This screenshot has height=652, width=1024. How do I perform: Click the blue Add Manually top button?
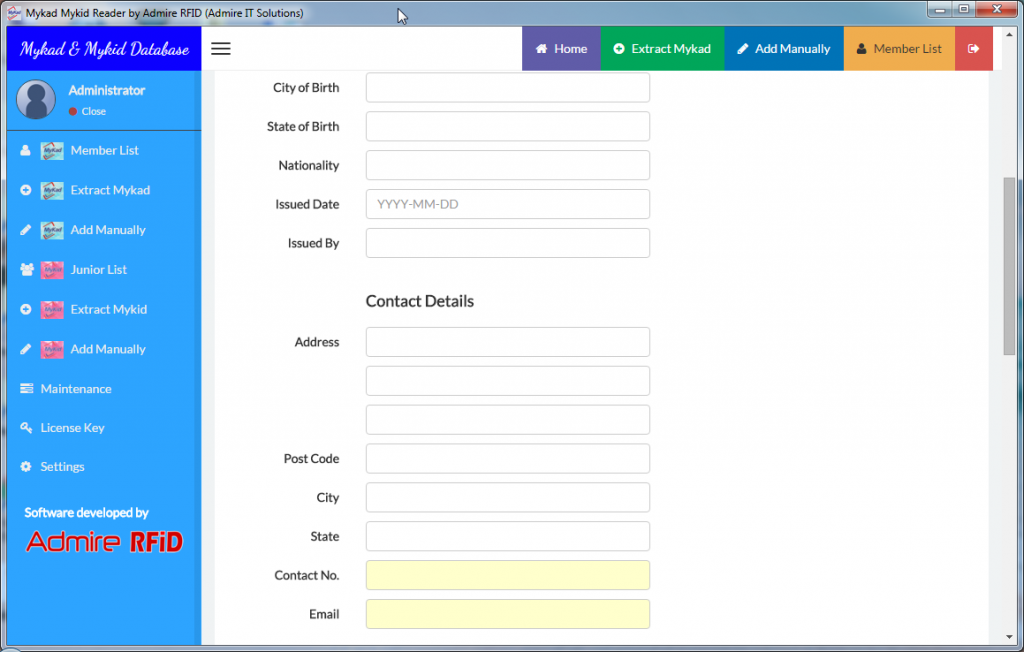pyautogui.click(x=784, y=49)
